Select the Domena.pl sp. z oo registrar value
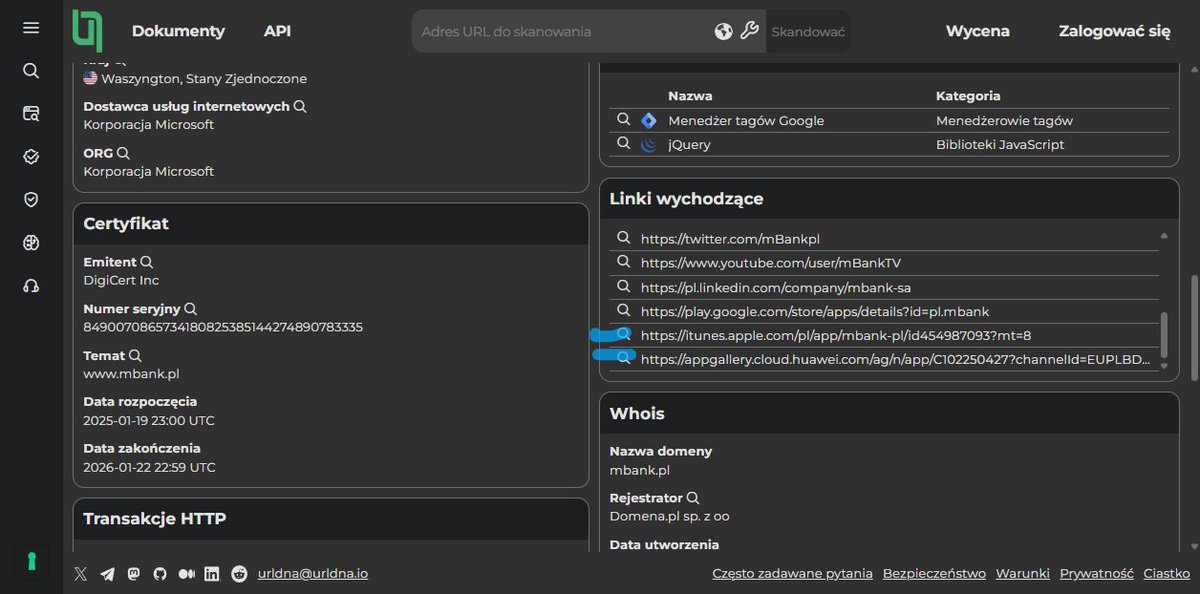1200x594 pixels. click(x=670, y=516)
